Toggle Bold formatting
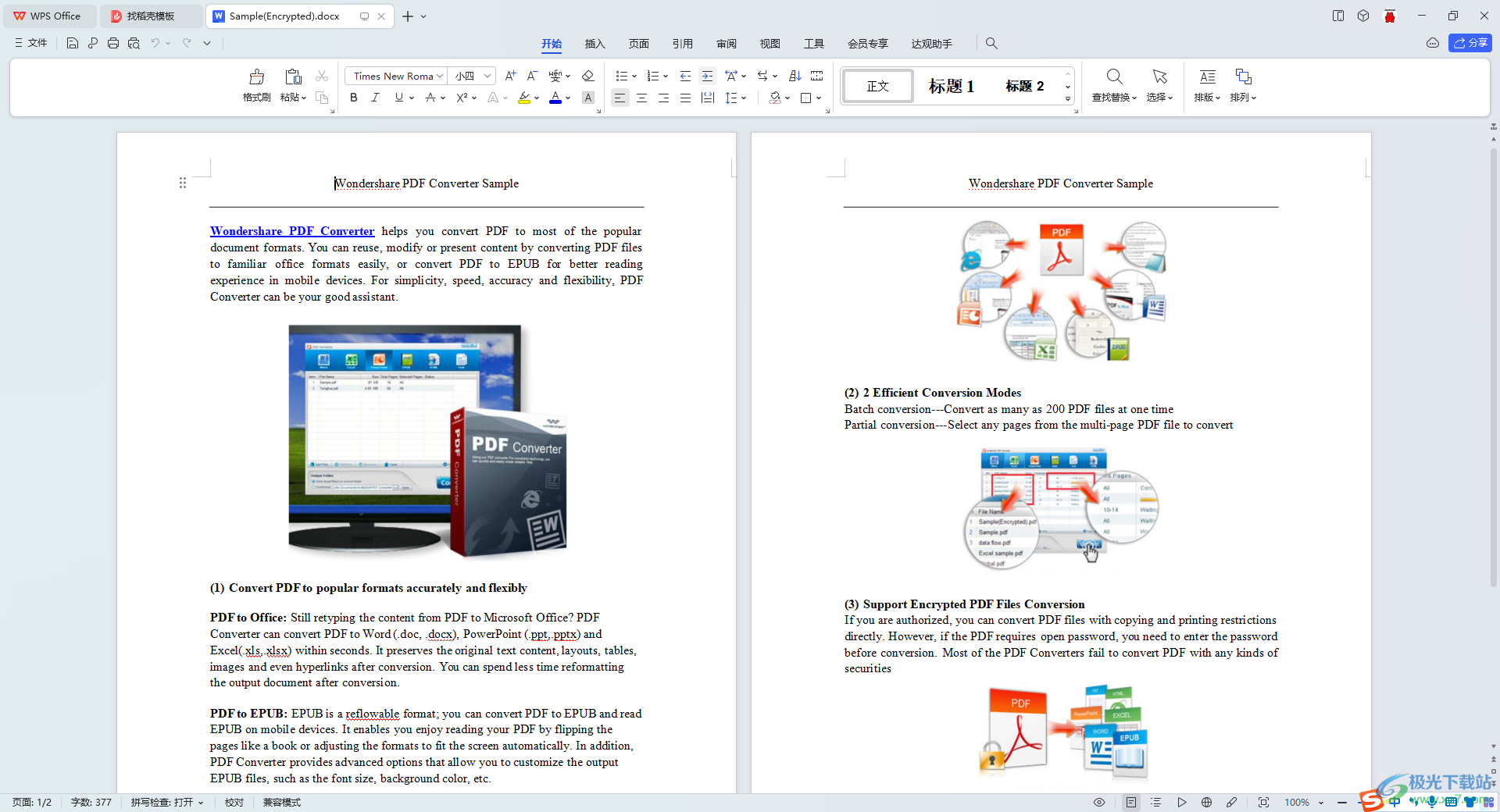Viewport: 1500px width, 812px height. tap(354, 98)
